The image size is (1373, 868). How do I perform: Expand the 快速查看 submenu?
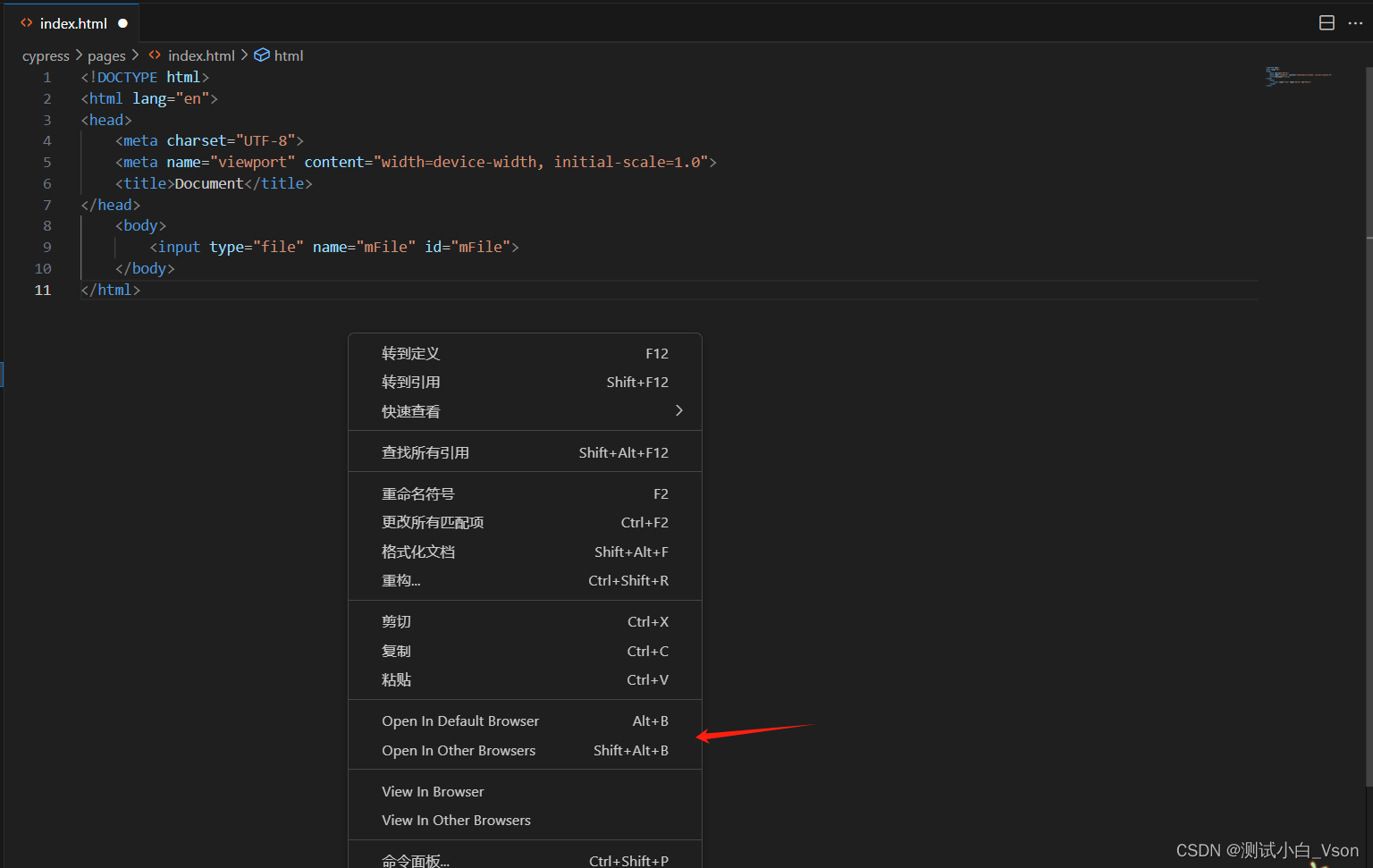(x=525, y=411)
